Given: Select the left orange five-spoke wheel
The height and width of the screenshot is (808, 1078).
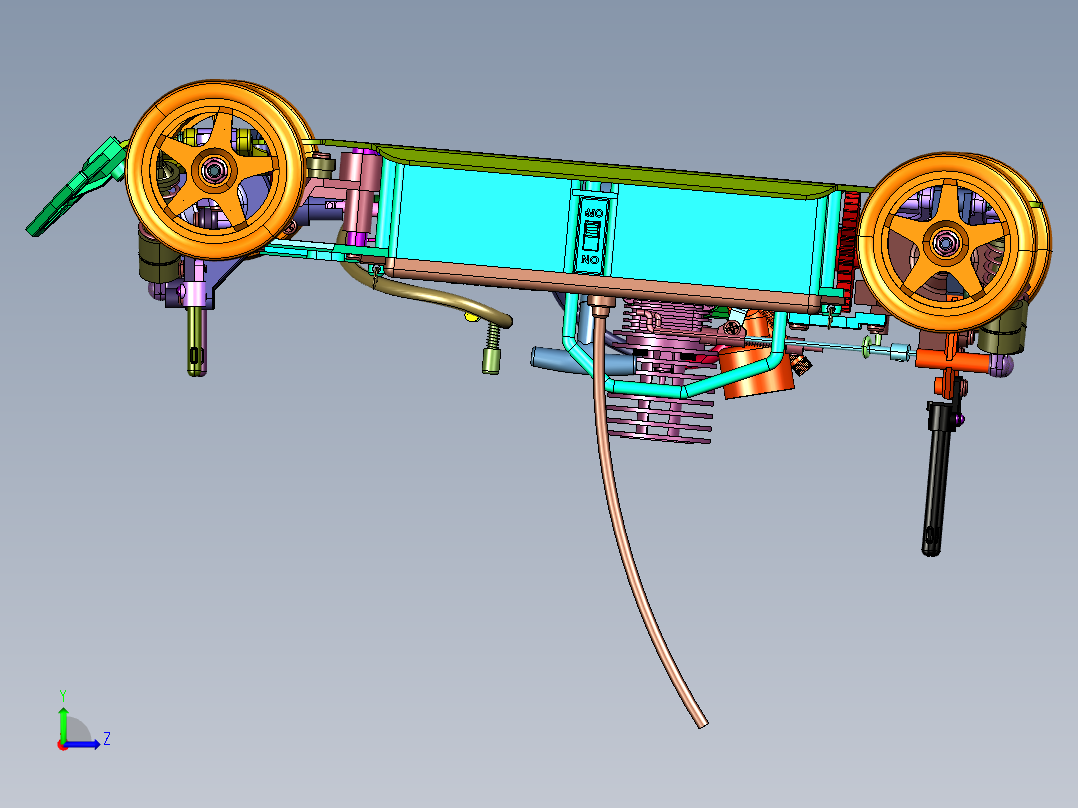Looking at the screenshot, I should coord(216,169).
